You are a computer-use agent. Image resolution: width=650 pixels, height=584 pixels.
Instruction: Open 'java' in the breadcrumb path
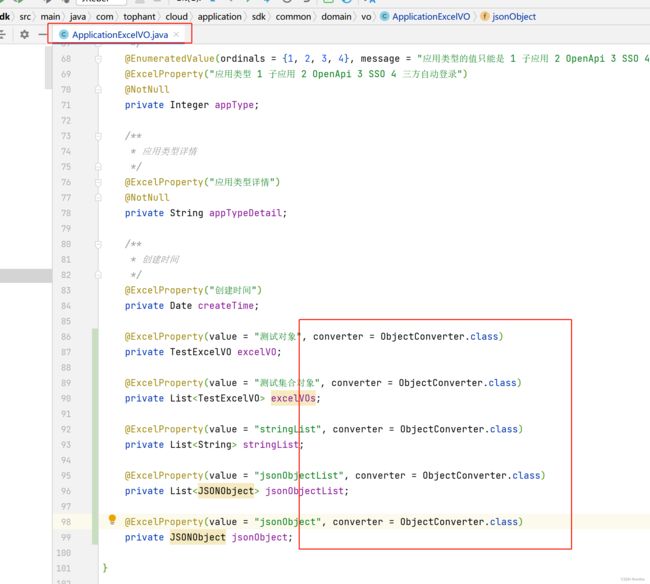click(x=78, y=17)
